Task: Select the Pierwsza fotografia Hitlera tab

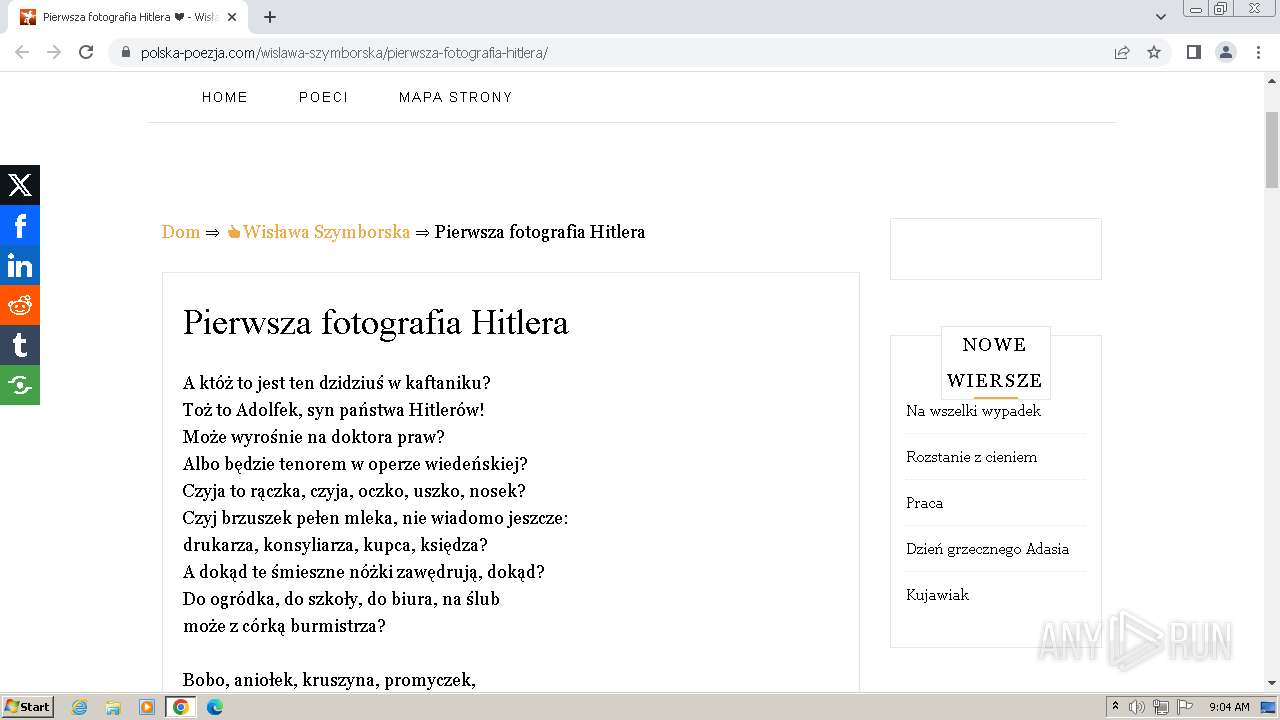Action: (130, 17)
